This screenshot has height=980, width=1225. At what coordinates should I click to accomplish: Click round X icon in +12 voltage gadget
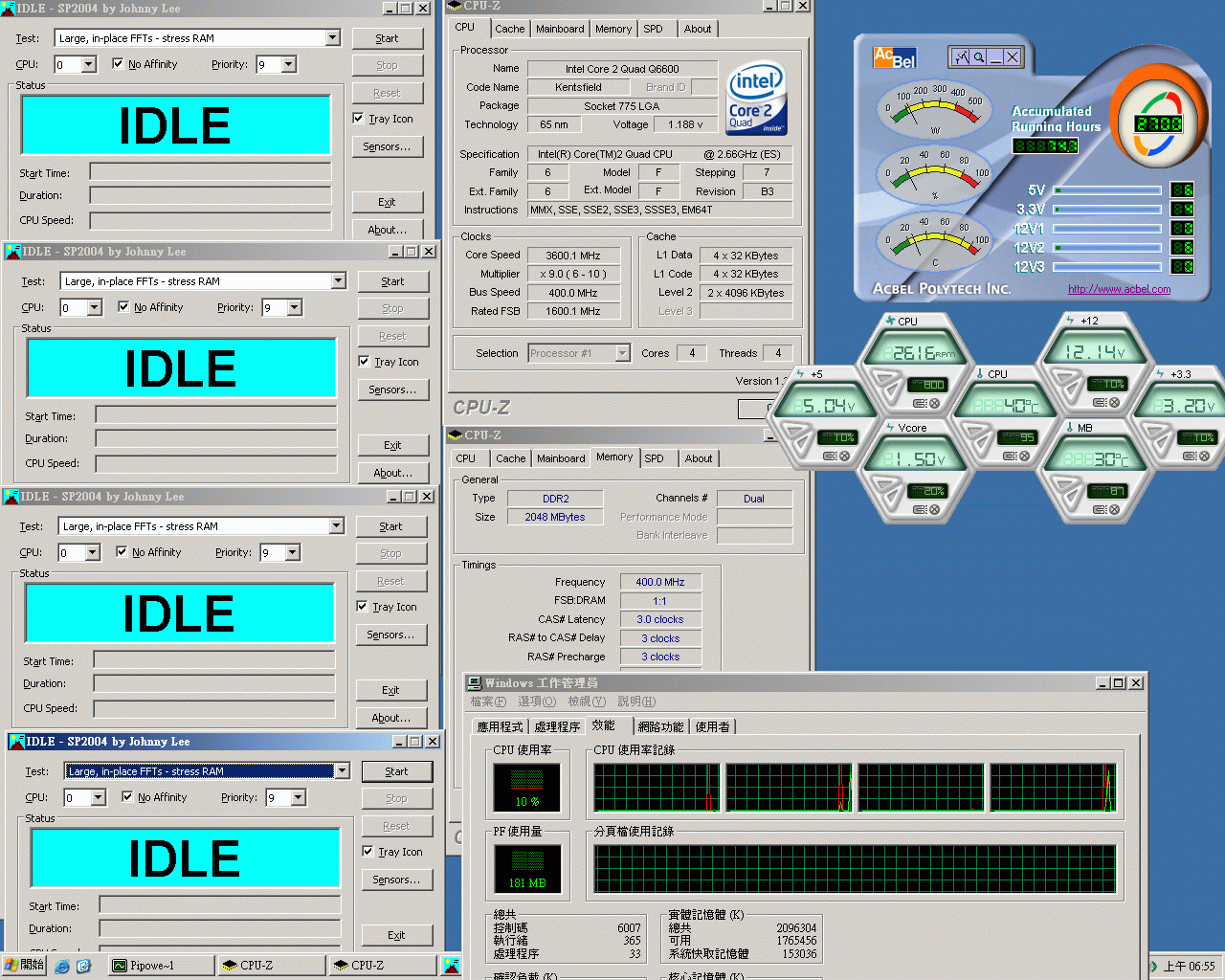1114,402
